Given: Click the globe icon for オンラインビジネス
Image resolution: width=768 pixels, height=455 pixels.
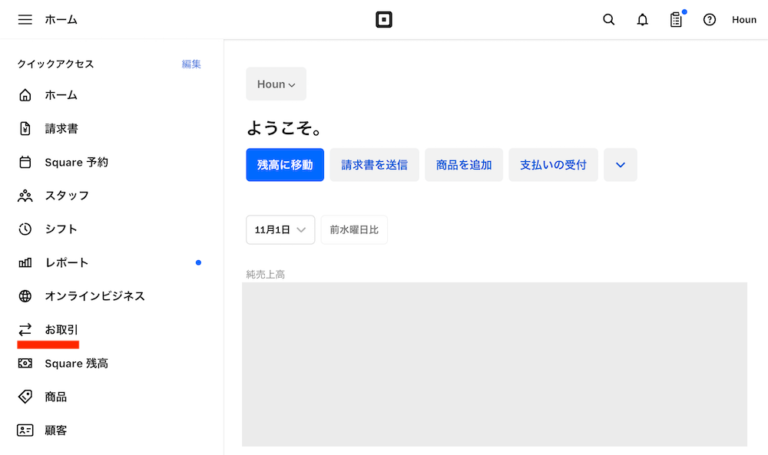Looking at the screenshot, I should coord(25,296).
